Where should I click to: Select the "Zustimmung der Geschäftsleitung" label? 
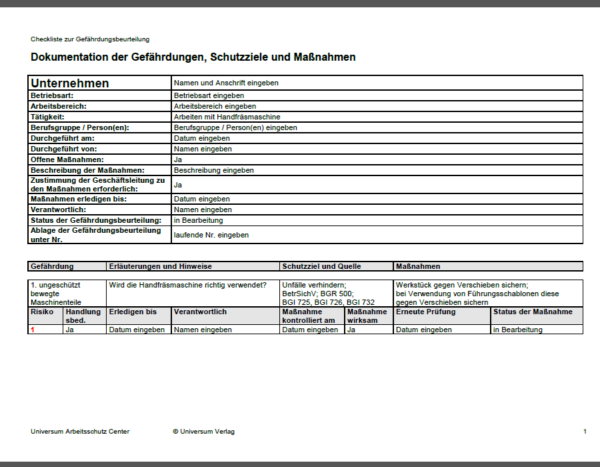pos(99,185)
